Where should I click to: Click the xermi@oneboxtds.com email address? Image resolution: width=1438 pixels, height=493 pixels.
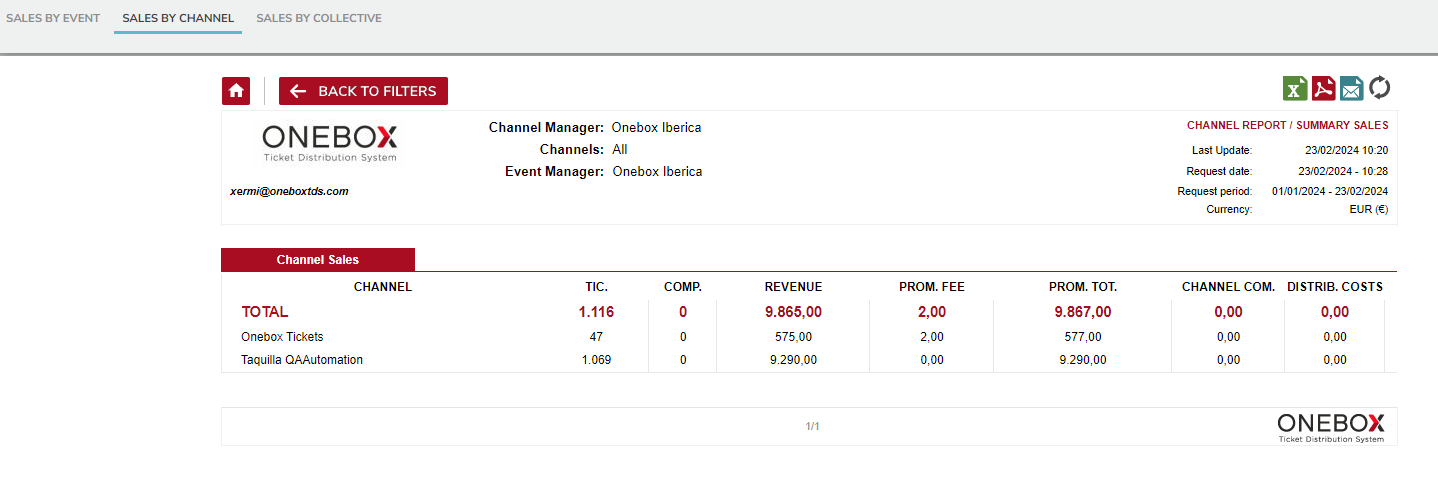click(x=289, y=191)
